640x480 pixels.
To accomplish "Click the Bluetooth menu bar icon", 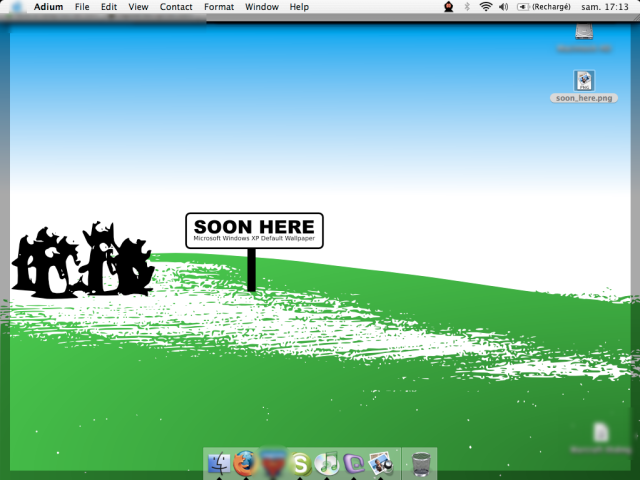I will pyautogui.click(x=467, y=7).
